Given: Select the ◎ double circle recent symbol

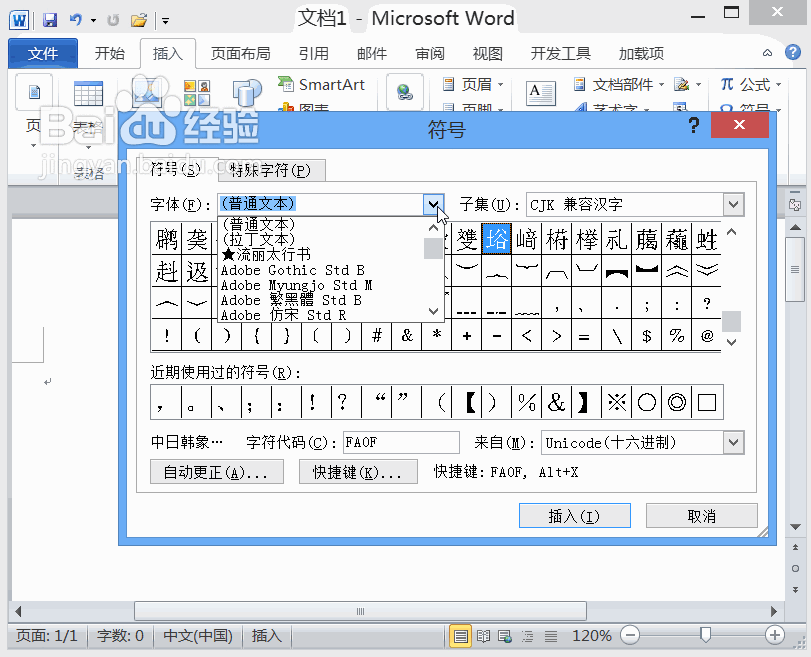Looking at the screenshot, I should 677,402.
